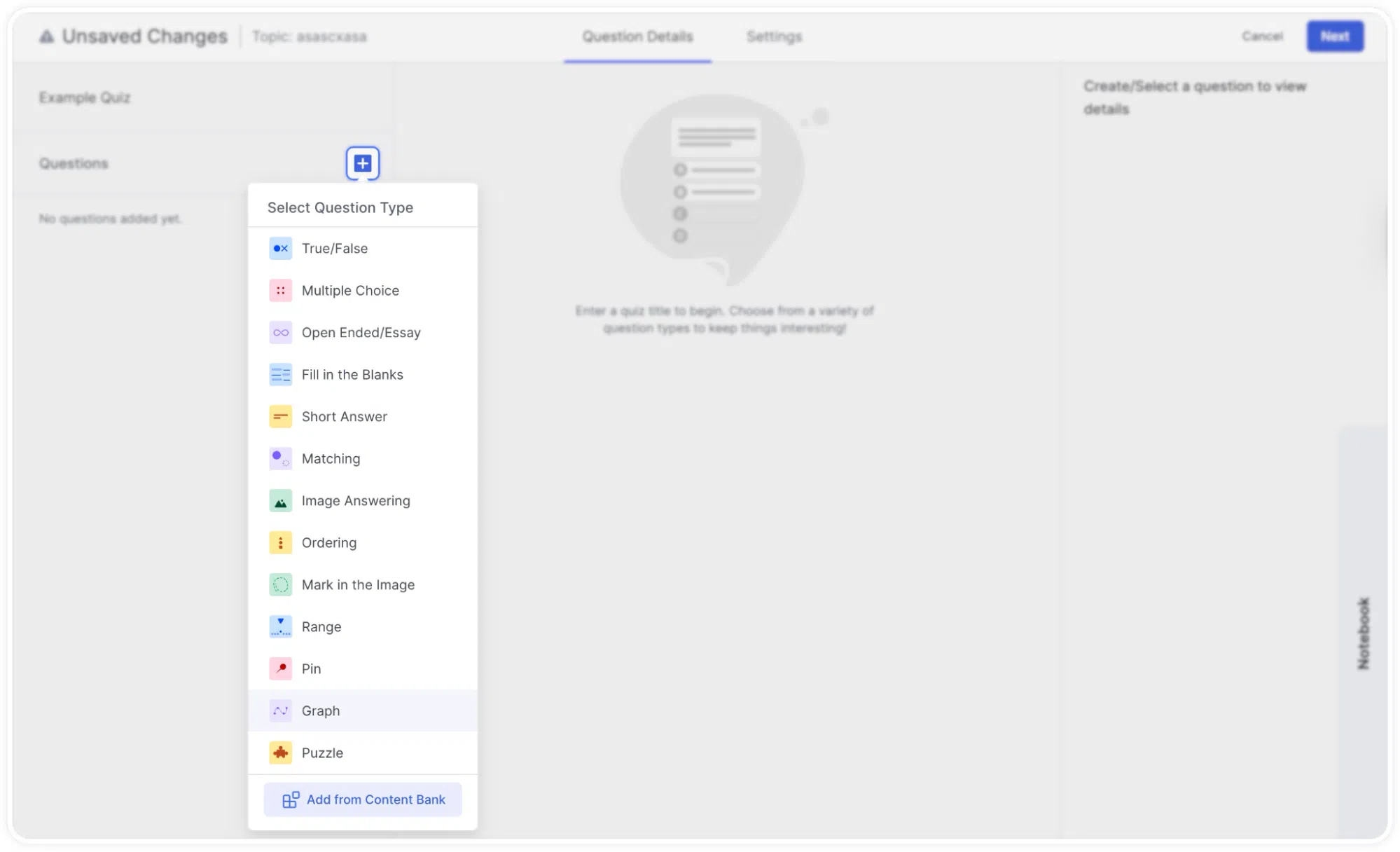This screenshot has width=1400, height=852.
Task: Click the Cancel button
Action: [x=1262, y=36]
